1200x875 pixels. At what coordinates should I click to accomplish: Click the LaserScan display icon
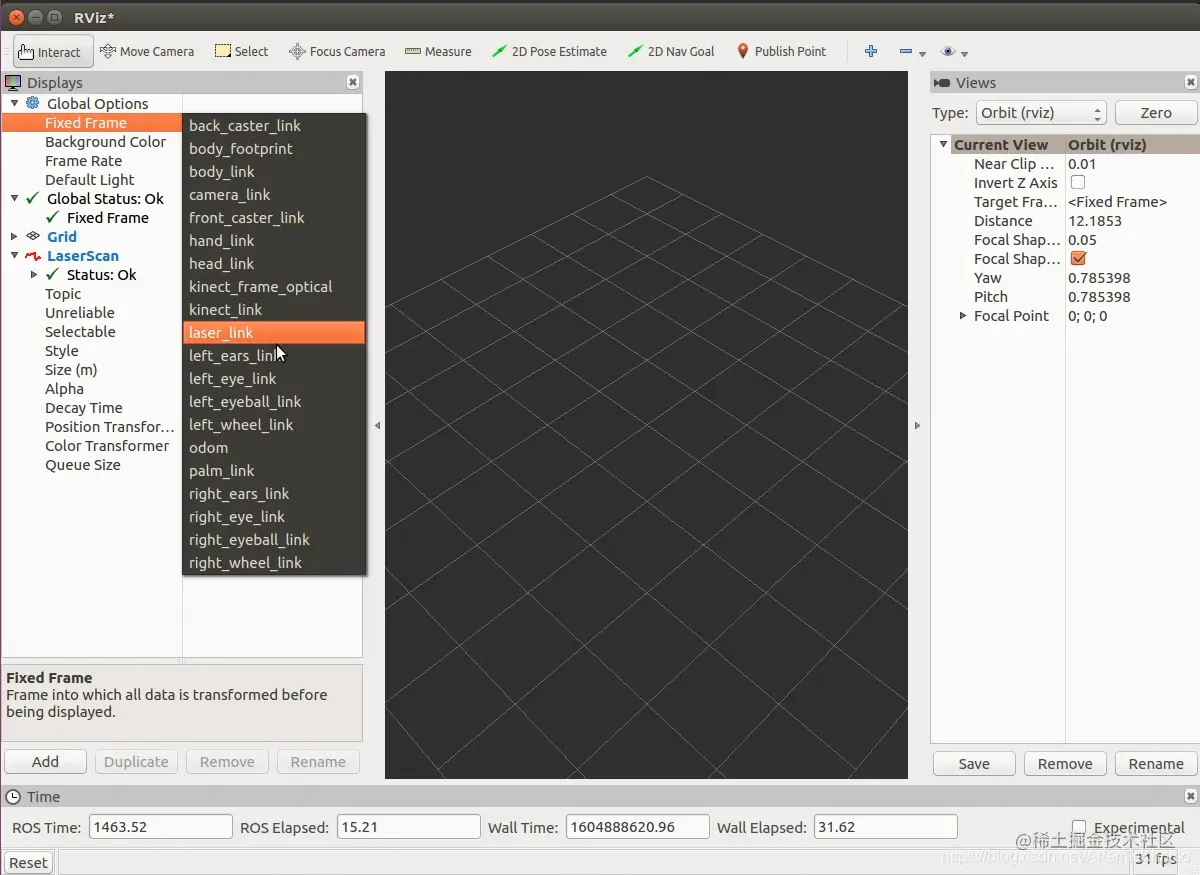click(x=33, y=256)
